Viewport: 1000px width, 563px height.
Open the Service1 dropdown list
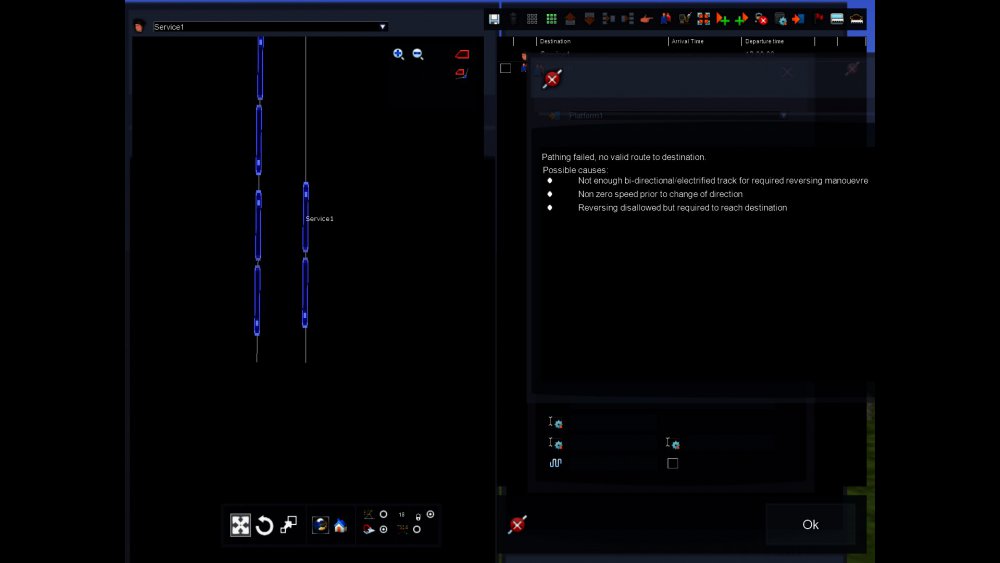click(382, 27)
